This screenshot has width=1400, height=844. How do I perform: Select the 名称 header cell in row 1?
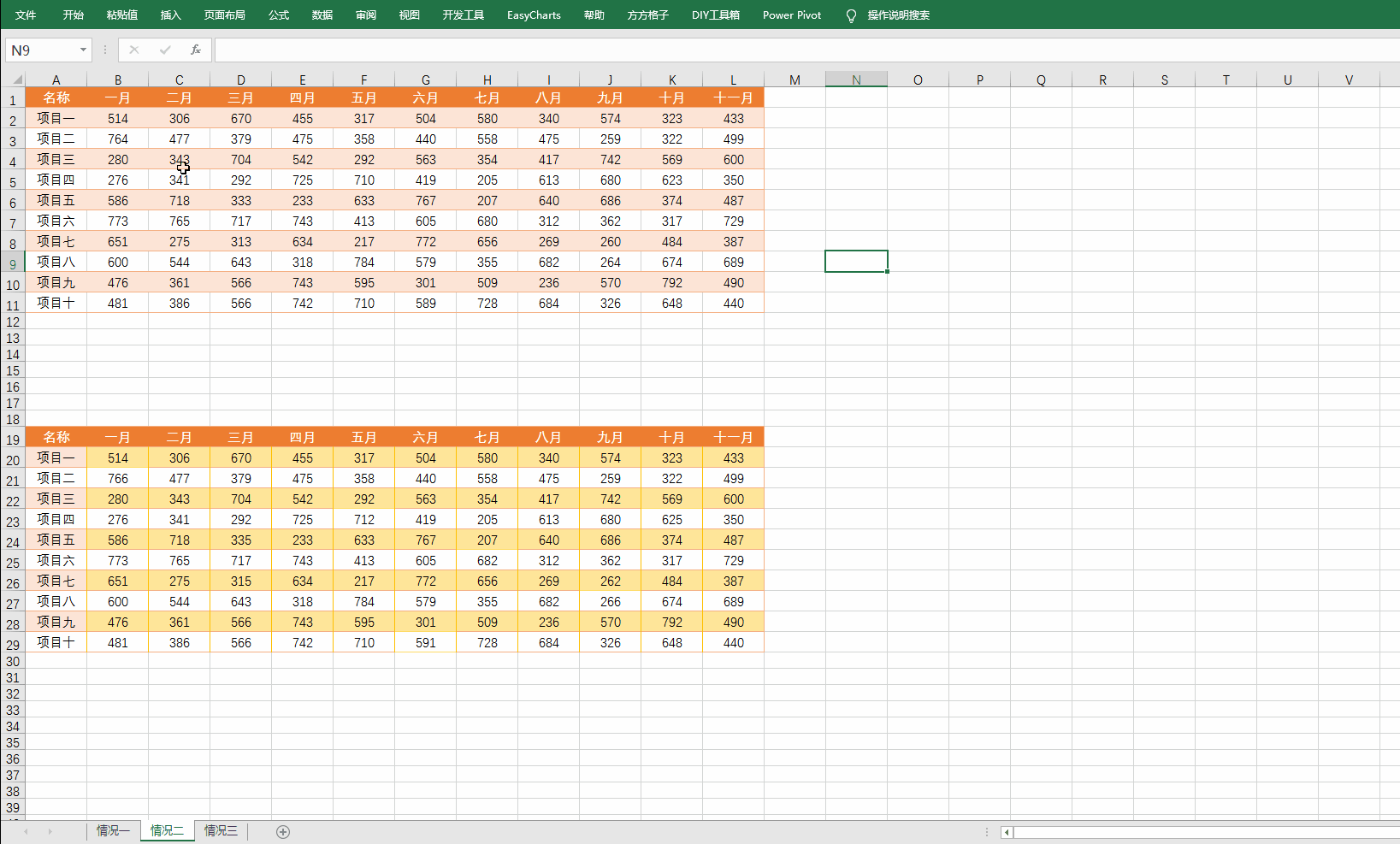tap(56, 97)
